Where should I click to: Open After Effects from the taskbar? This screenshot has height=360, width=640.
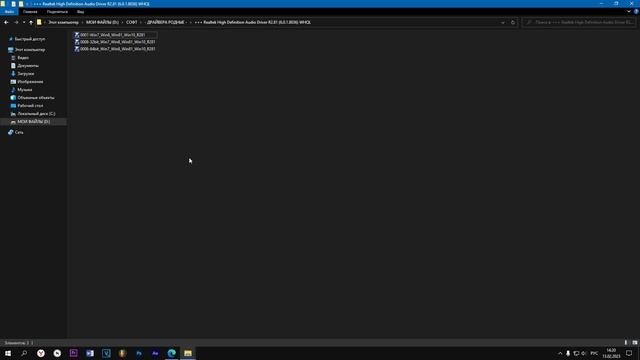click(155, 353)
